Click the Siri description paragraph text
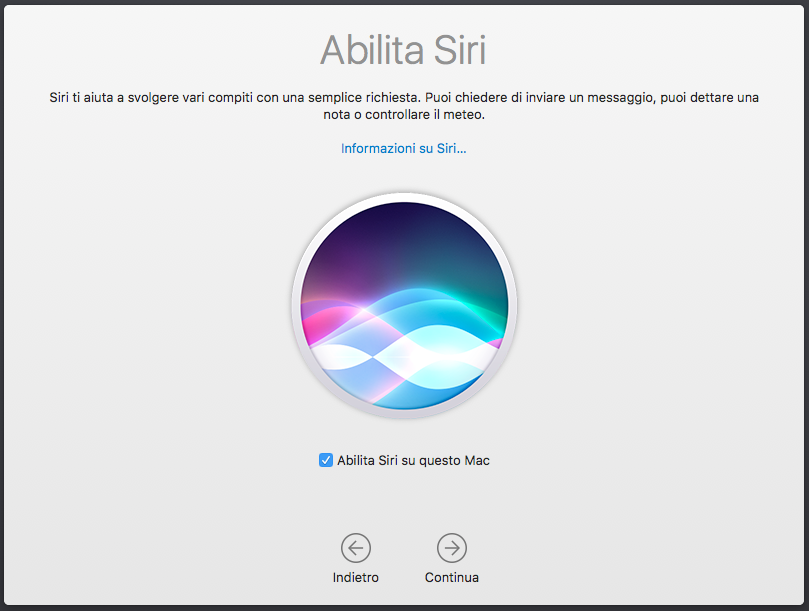809x611 pixels. 404,106
